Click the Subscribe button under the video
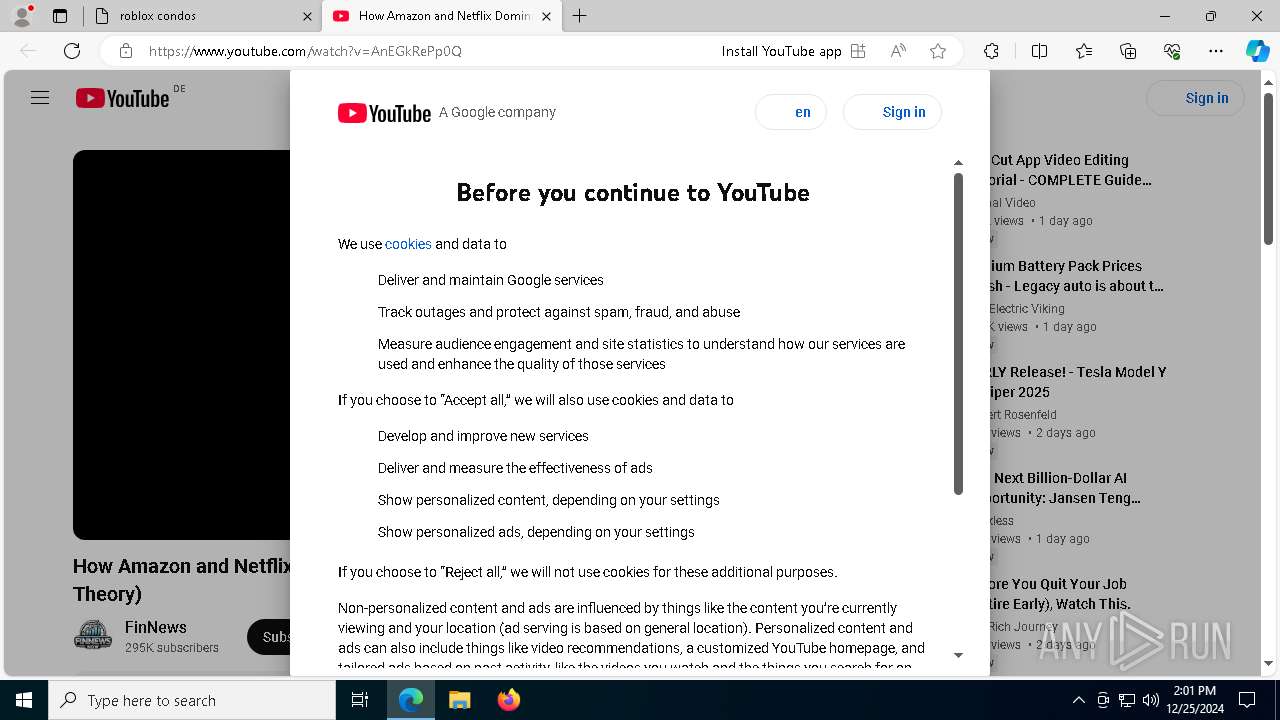 (269, 637)
